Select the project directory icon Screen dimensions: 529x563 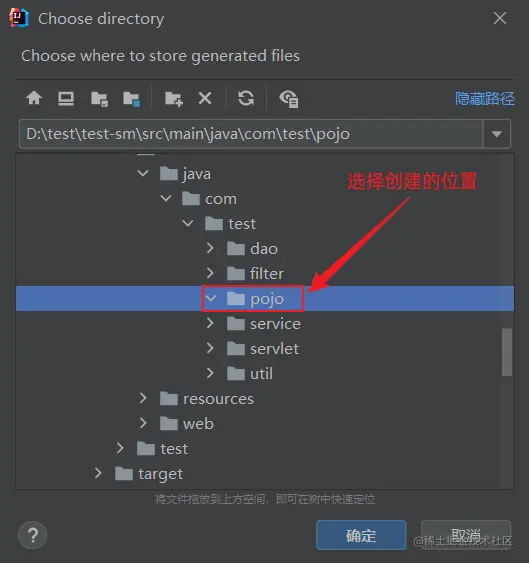coord(99,99)
